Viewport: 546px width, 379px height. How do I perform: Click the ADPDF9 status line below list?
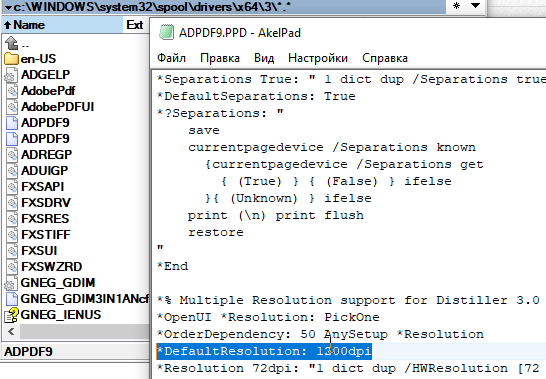(75, 351)
